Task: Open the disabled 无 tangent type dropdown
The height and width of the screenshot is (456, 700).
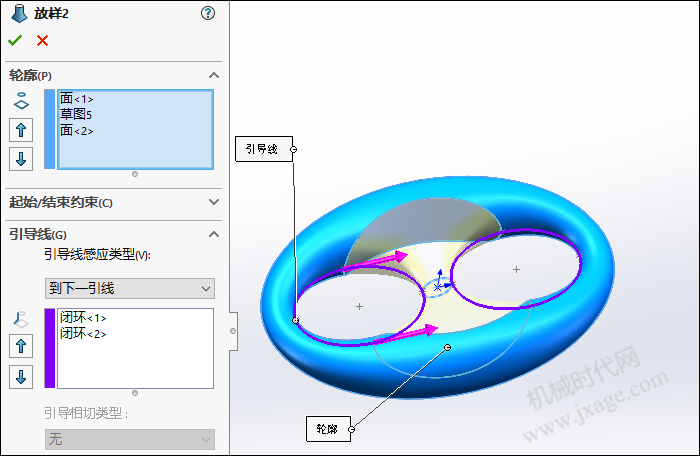Action: point(129,439)
